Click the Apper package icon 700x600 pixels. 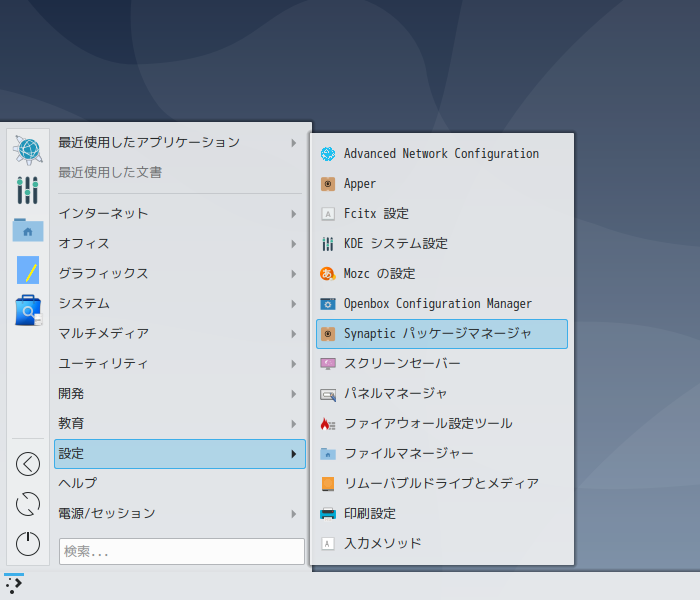(x=328, y=184)
